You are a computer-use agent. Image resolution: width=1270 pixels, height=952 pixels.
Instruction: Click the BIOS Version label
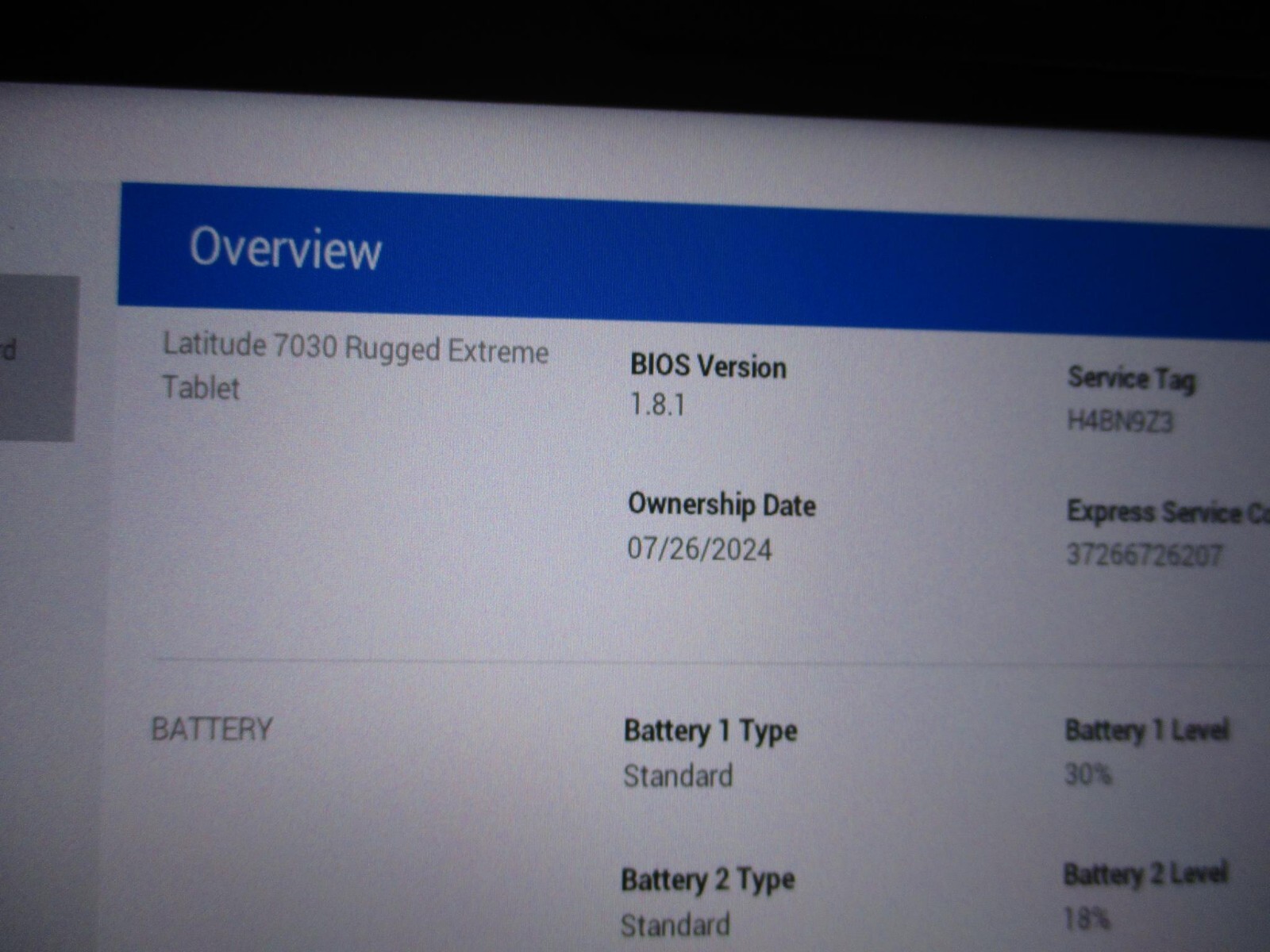(x=708, y=367)
